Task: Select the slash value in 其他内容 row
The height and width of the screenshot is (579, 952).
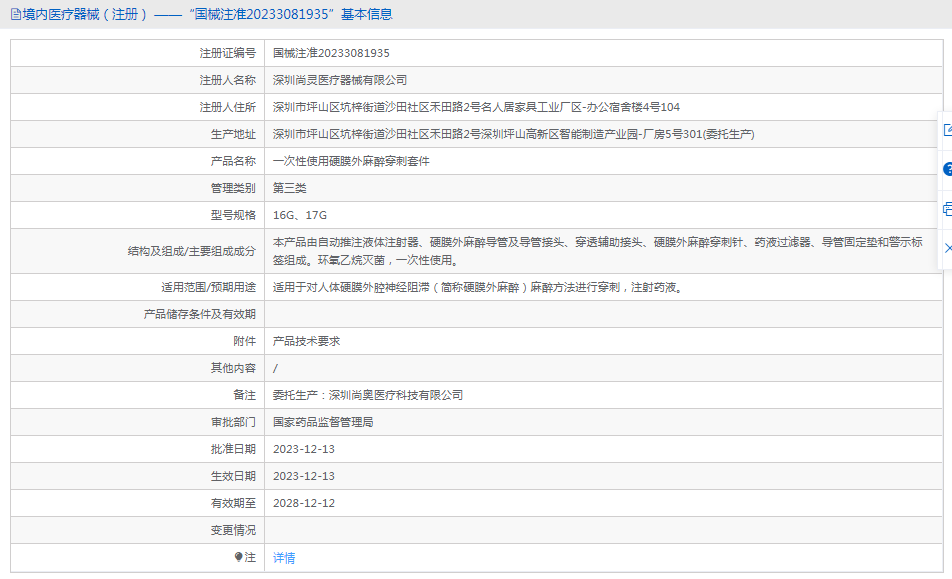Action: click(276, 368)
